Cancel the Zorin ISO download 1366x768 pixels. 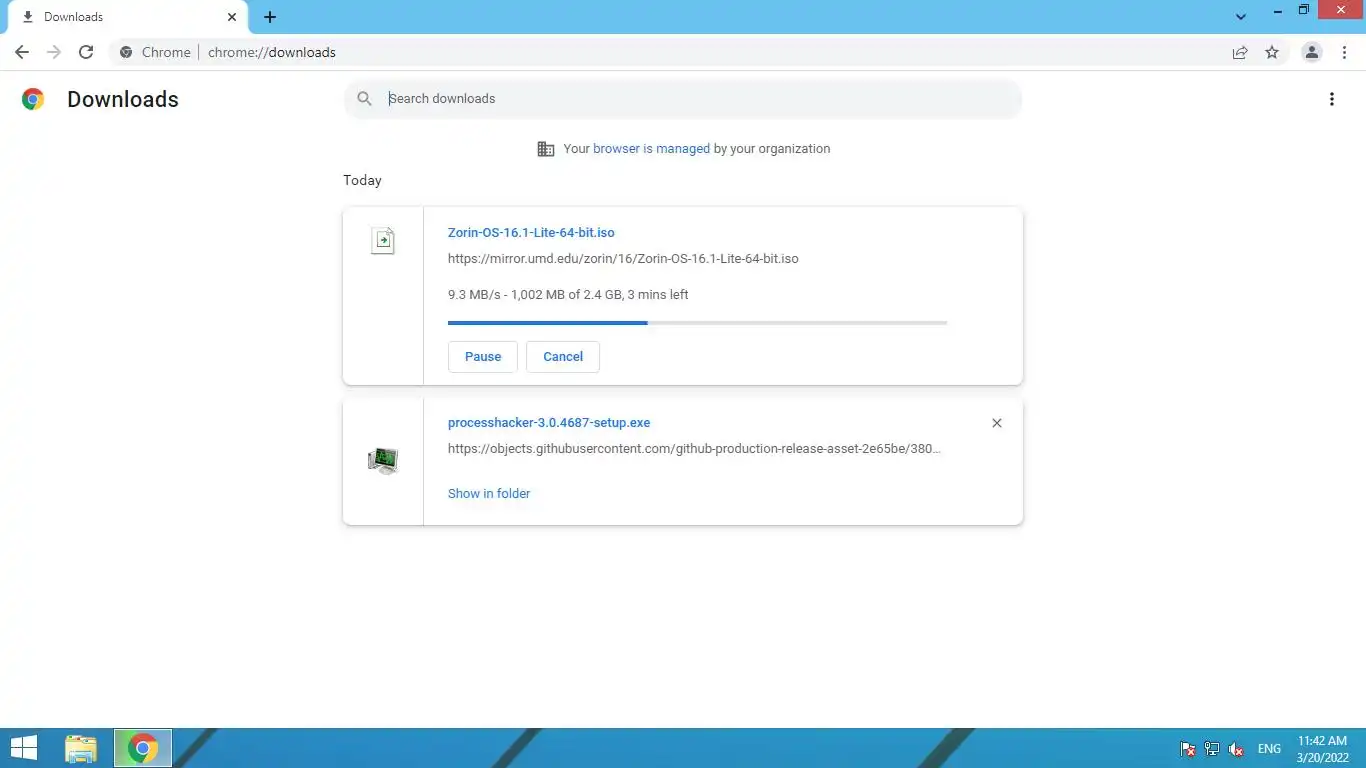(x=563, y=357)
